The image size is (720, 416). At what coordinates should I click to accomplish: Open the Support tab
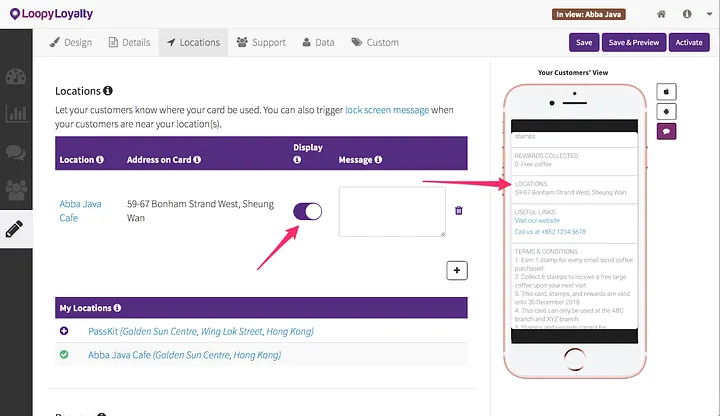point(261,42)
